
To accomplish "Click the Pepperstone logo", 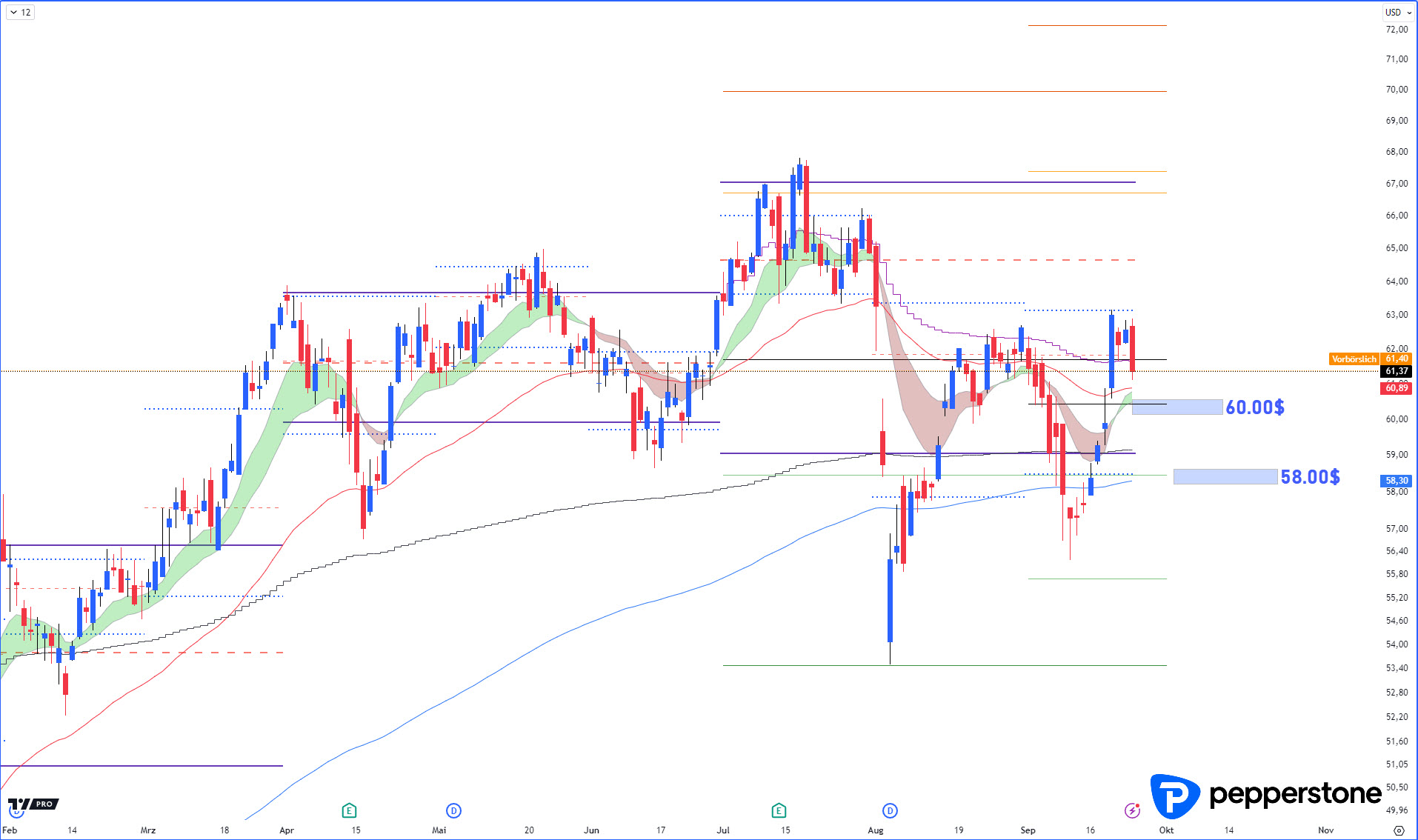I will 1265,796.
